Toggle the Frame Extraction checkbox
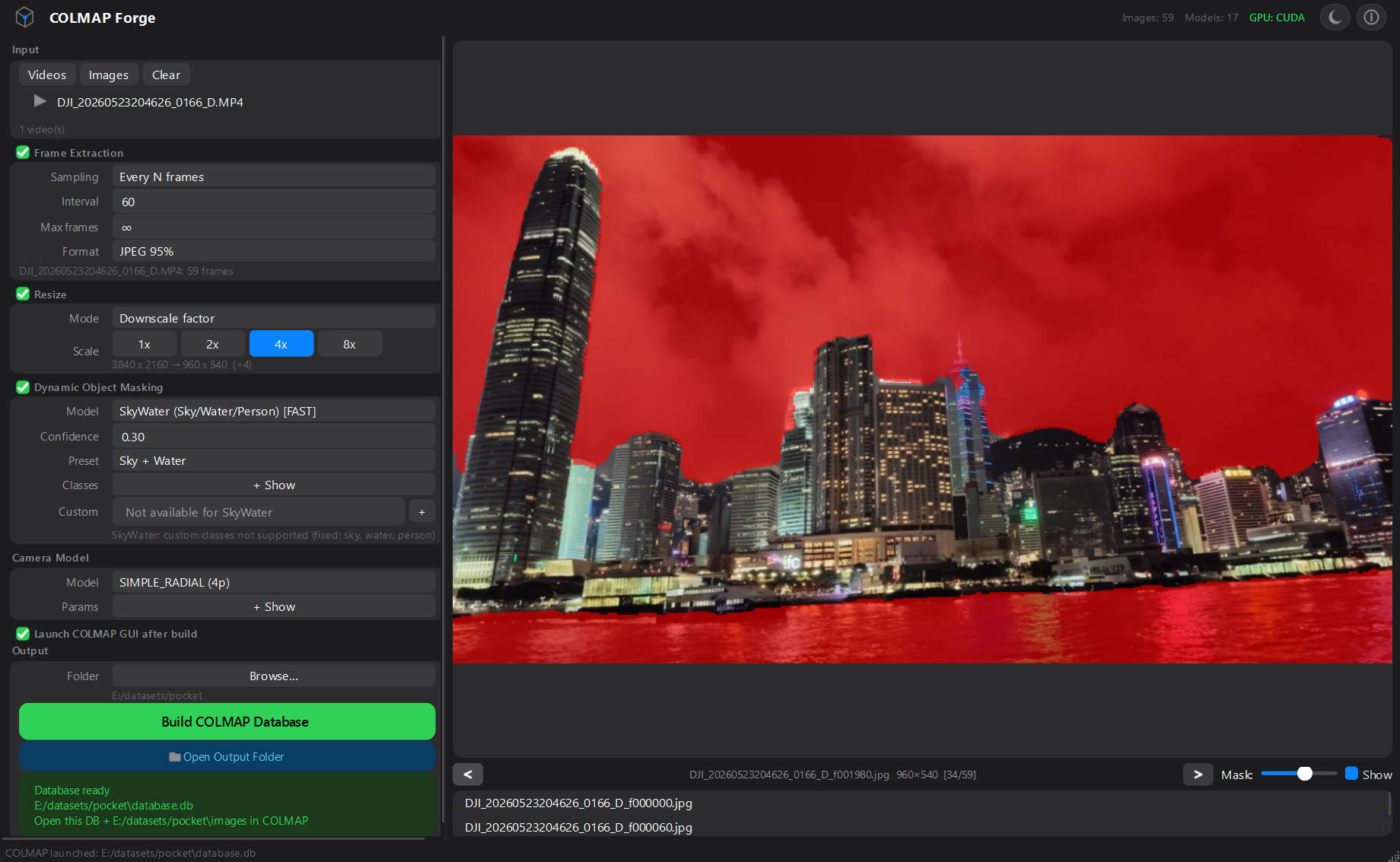The height and width of the screenshot is (862, 1400). [23, 152]
